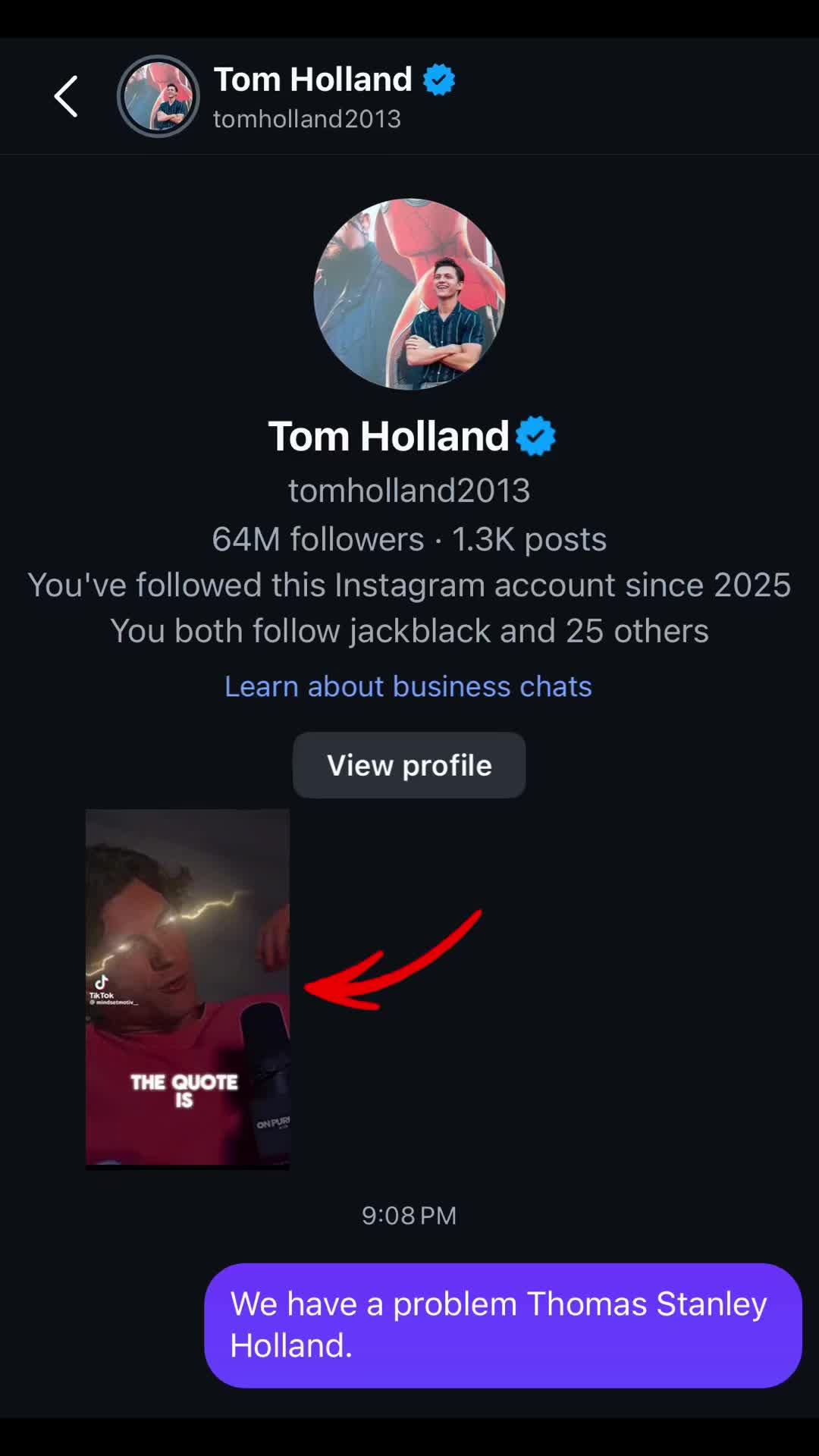Tap THE QUOTE IS caption on the video
The image size is (819, 1456).
click(184, 1090)
